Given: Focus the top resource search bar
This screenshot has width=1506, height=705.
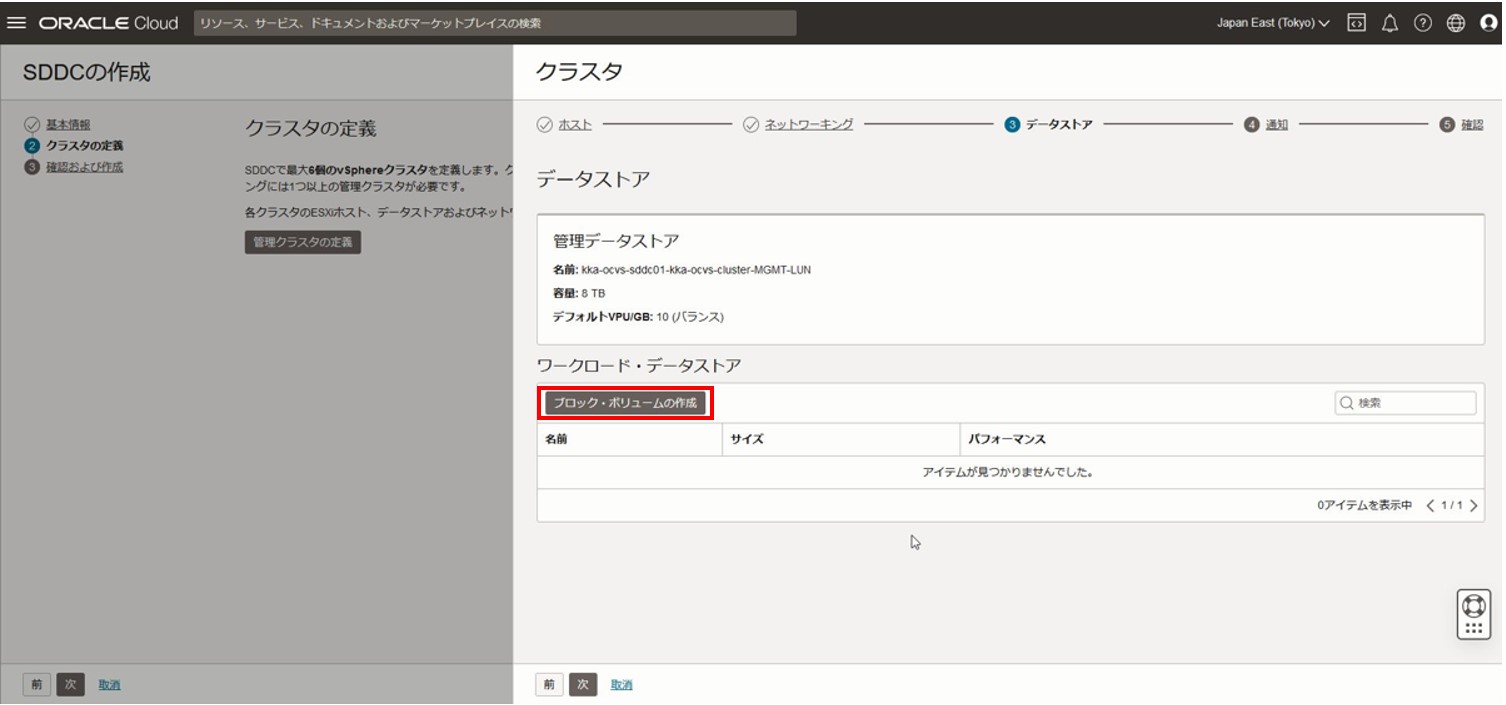Looking at the screenshot, I should (x=494, y=23).
